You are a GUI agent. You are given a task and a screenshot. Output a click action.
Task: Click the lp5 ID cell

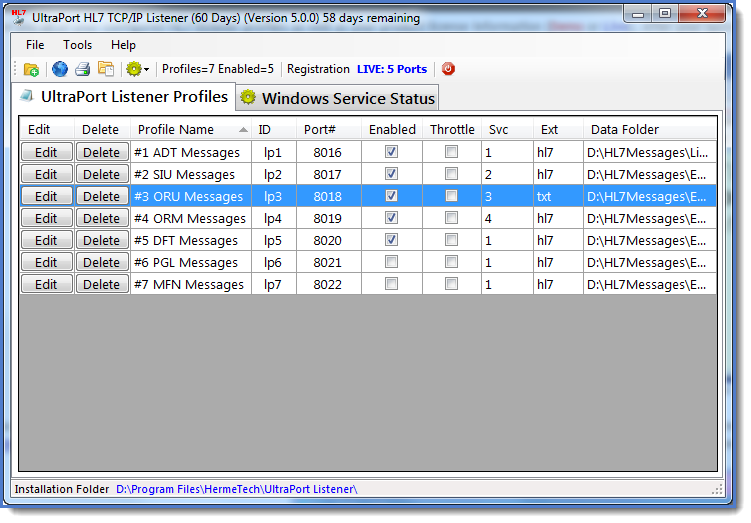(273, 241)
